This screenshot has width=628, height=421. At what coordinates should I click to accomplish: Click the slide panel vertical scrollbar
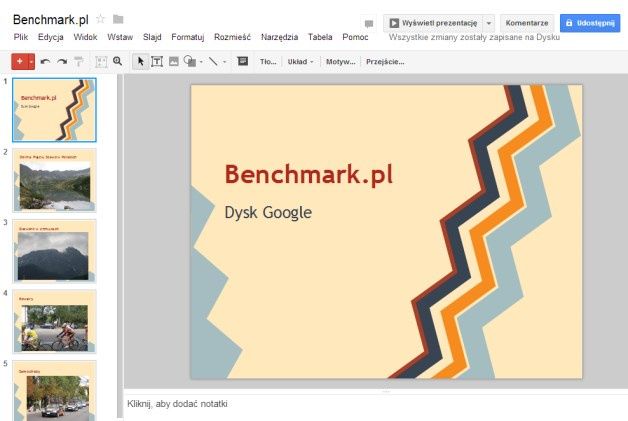click(x=120, y=246)
